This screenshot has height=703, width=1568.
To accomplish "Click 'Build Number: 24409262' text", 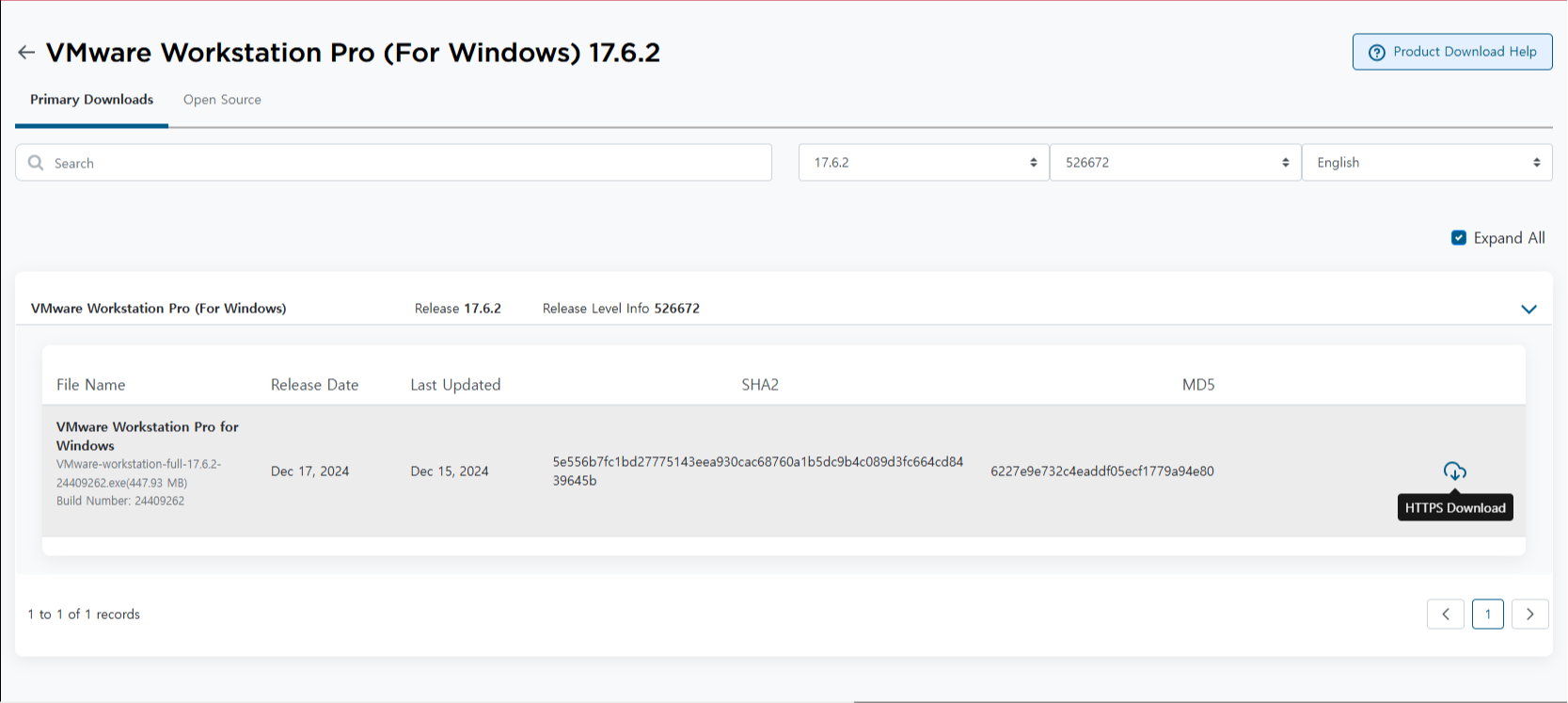I will click(x=120, y=501).
